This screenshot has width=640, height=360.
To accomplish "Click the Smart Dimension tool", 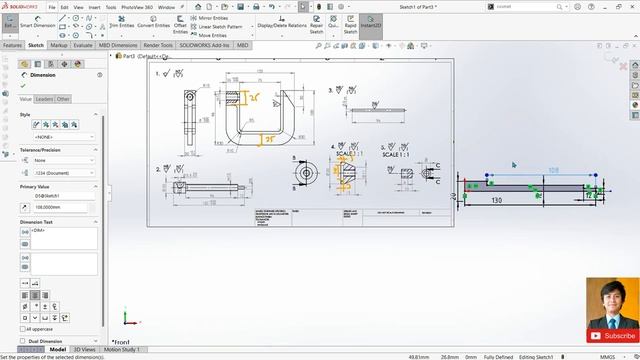I will (38, 22).
